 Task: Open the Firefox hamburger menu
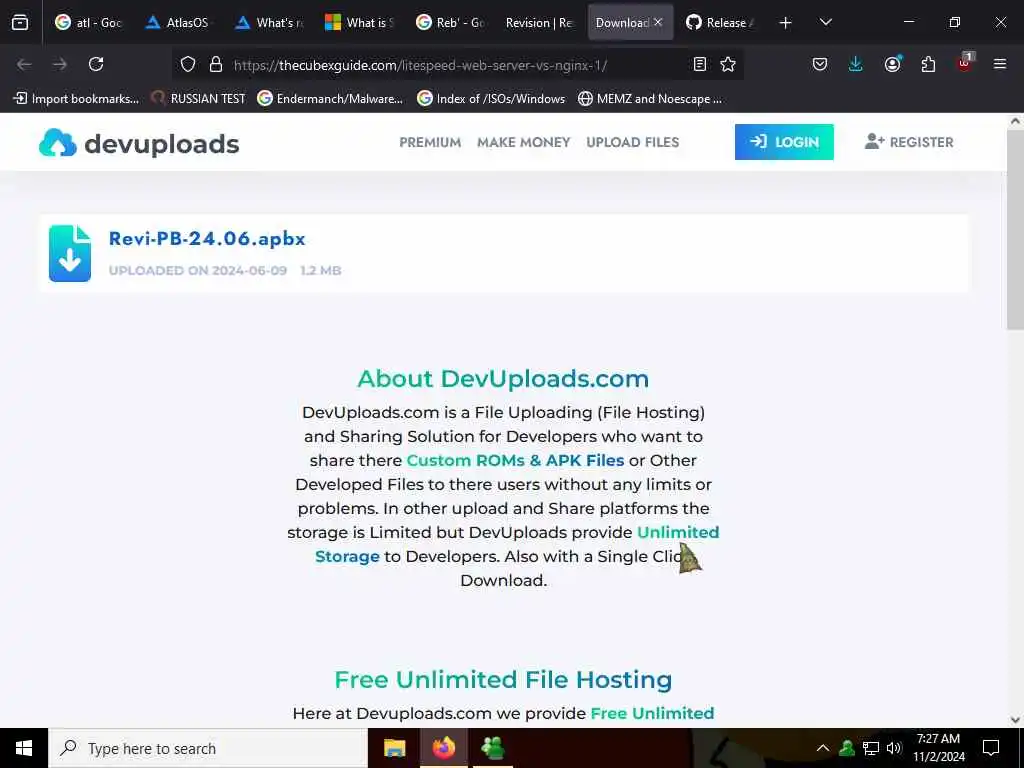pos(999,64)
